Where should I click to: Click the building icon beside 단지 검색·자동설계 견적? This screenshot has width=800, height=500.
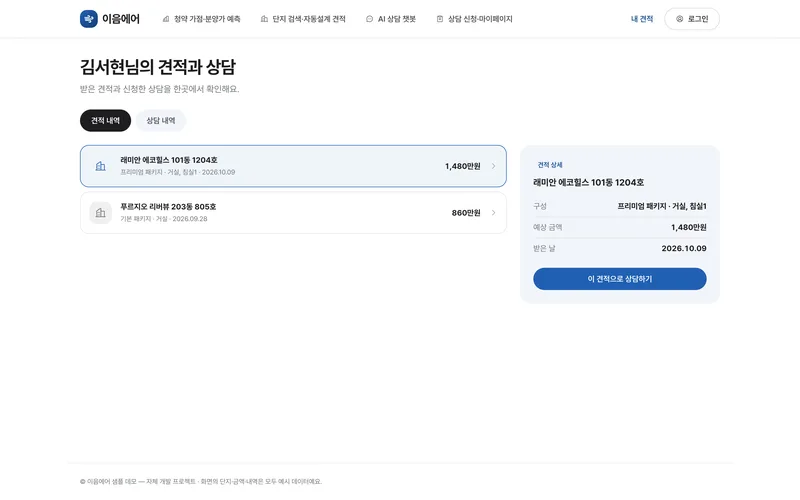click(x=264, y=19)
